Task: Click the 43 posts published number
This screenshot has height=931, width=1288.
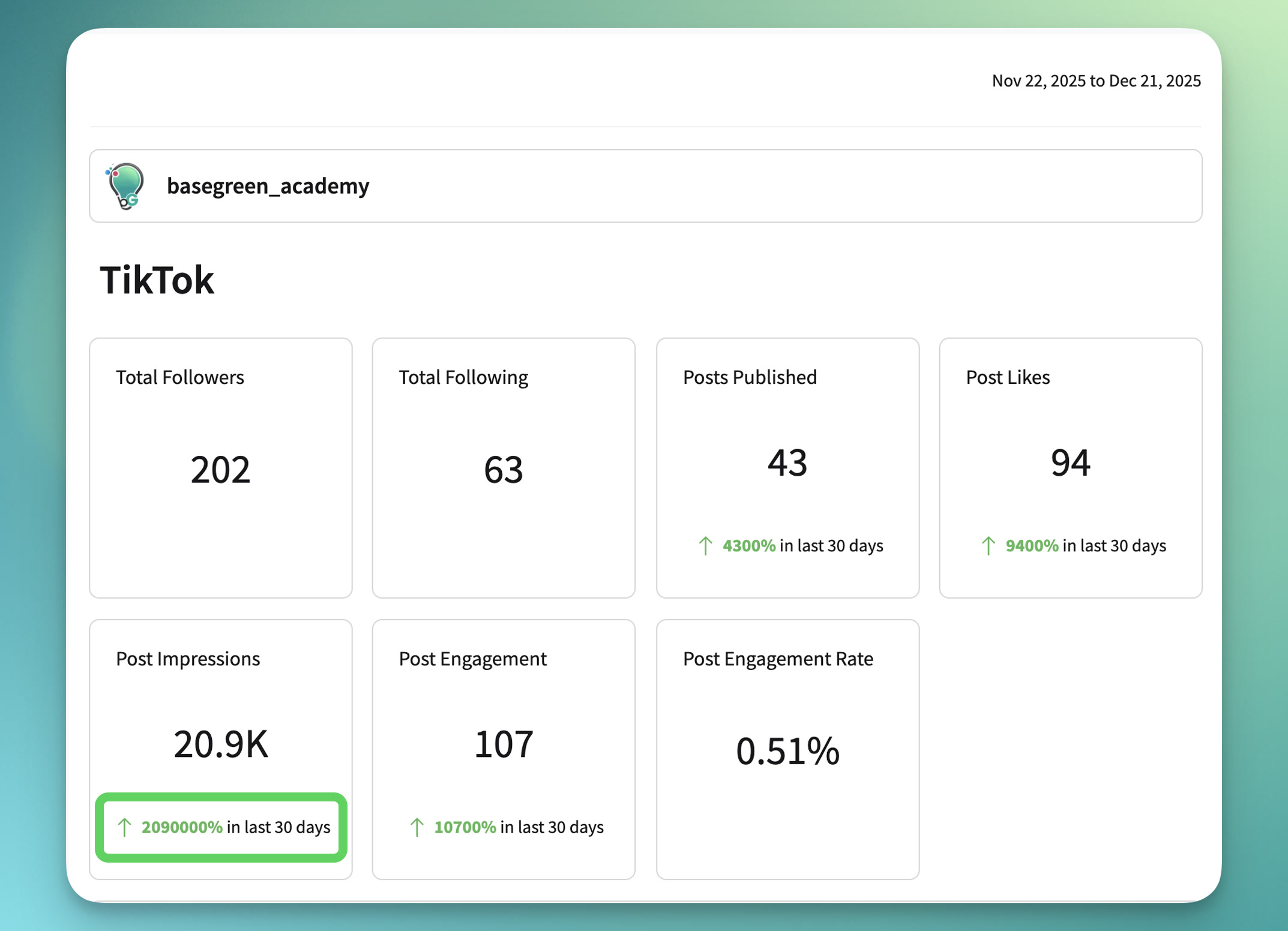Action: [x=787, y=463]
